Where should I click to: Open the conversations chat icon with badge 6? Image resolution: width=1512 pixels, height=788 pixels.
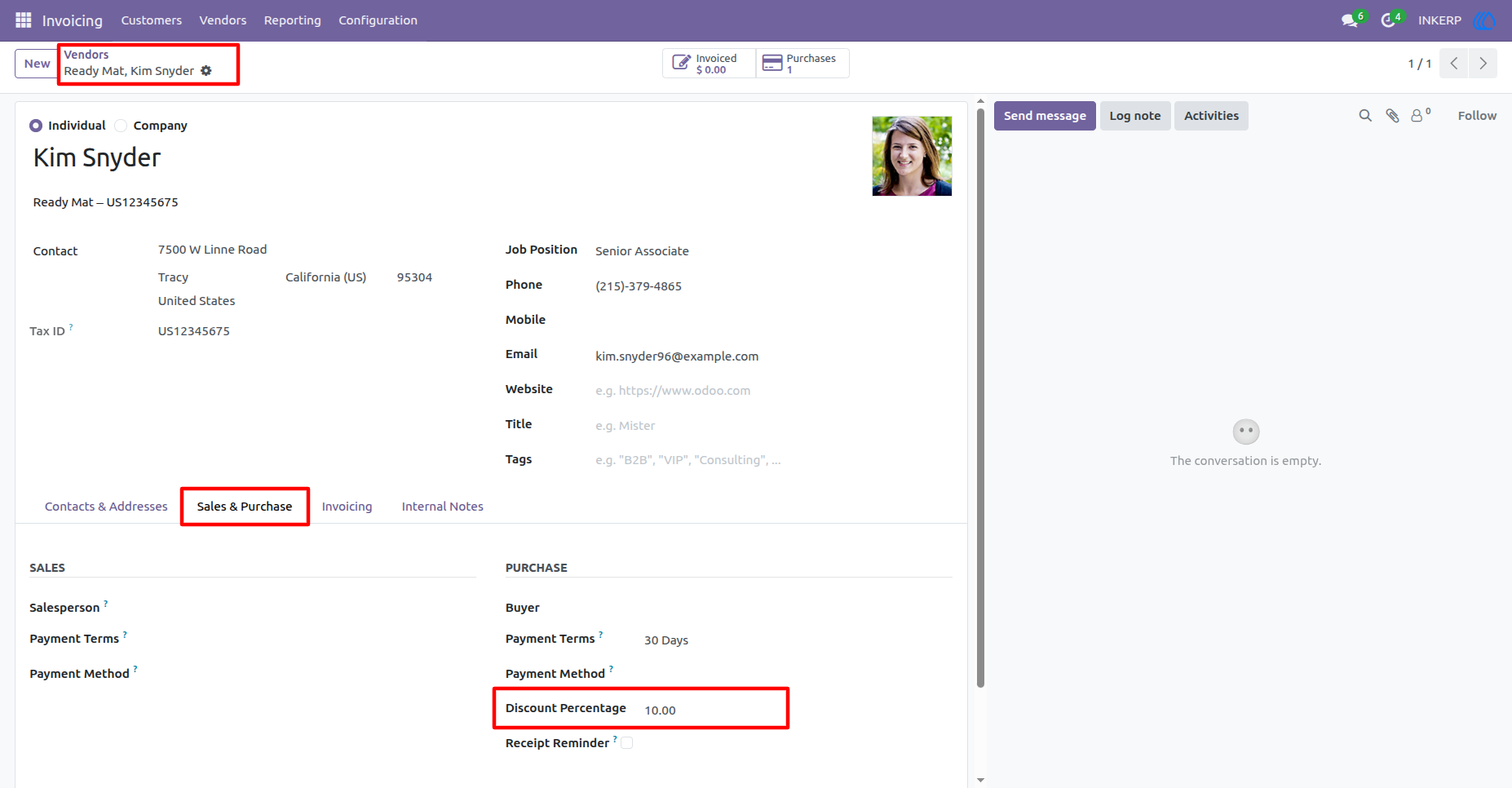tap(1351, 20)
